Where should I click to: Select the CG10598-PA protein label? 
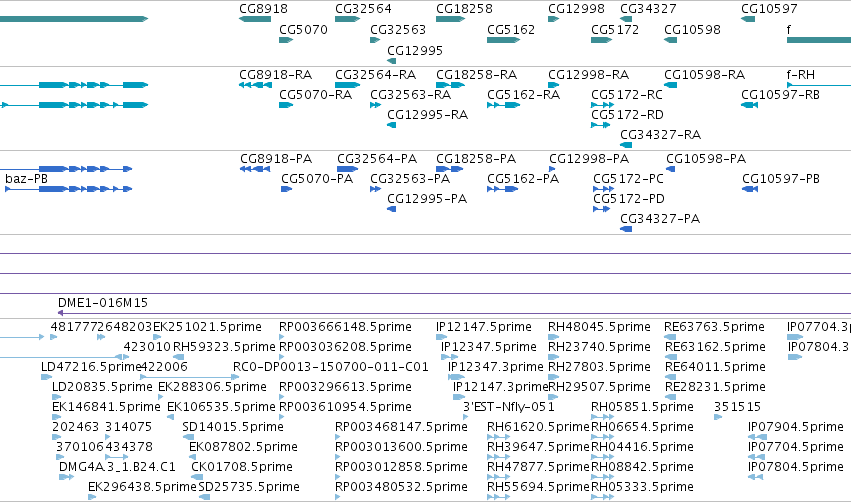coord(706,158)
